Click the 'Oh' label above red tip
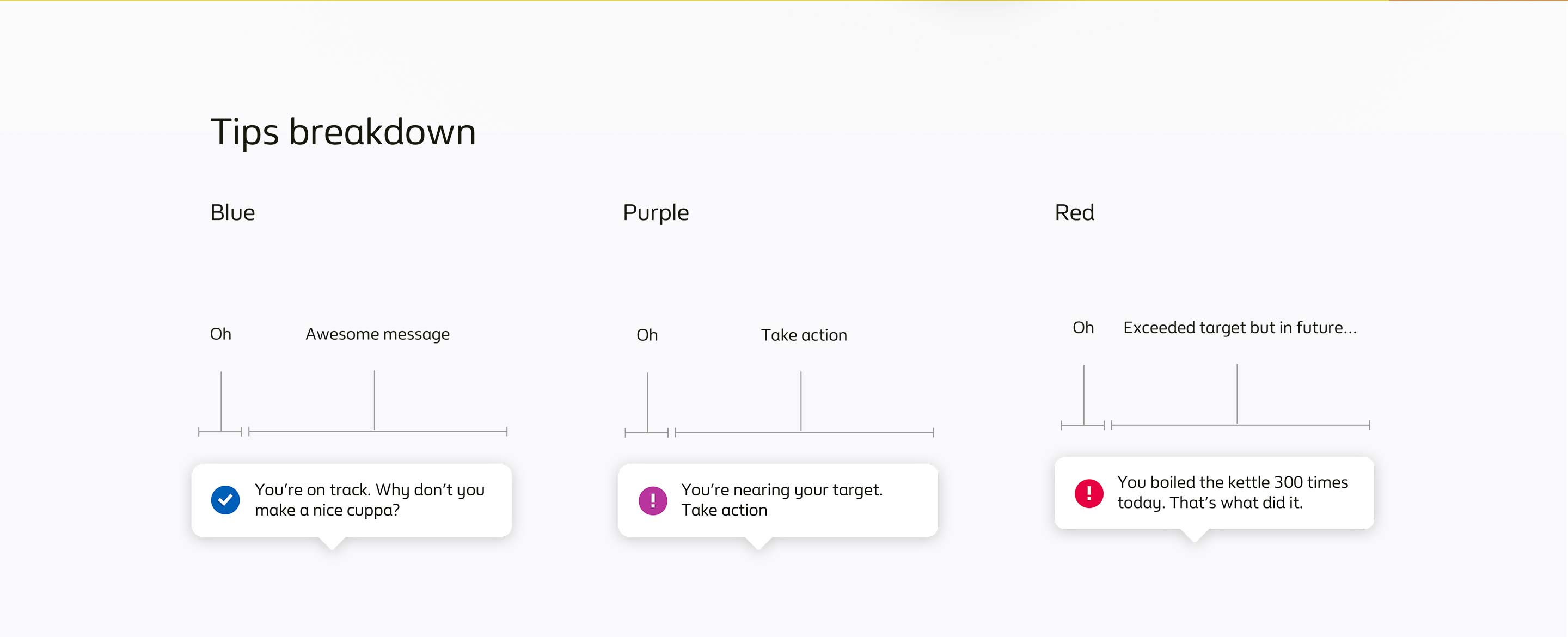 pos(1083,328)
